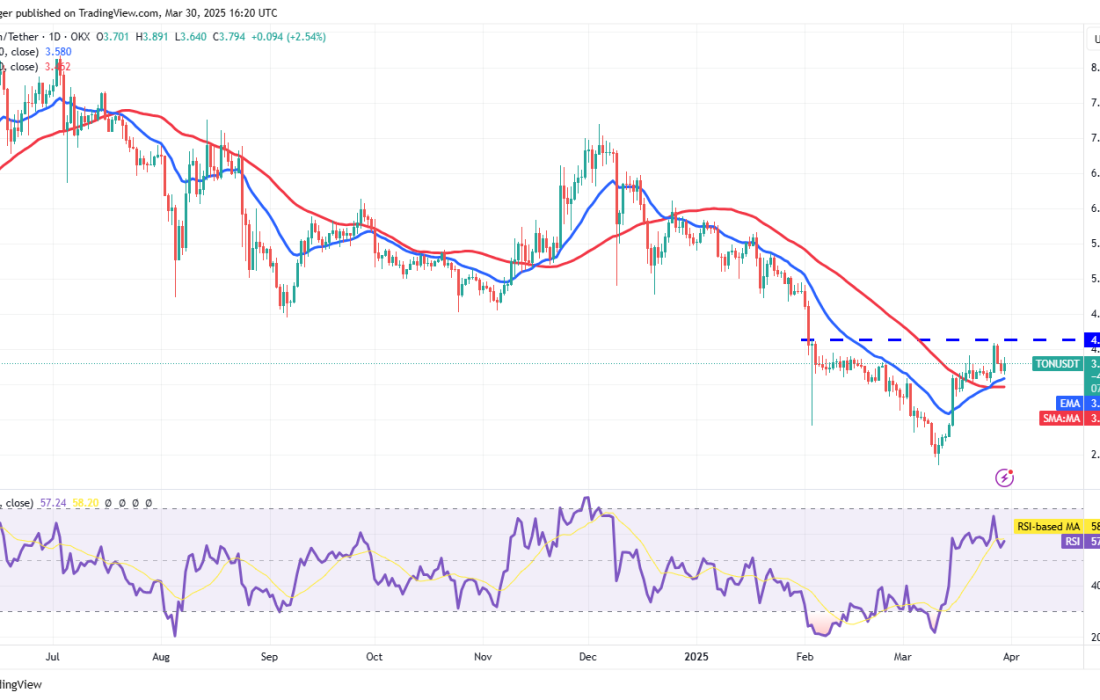Click the RSI-based MA yellow label
The width and height of the screenshot is (1100, 700).
pos(1055,526)
